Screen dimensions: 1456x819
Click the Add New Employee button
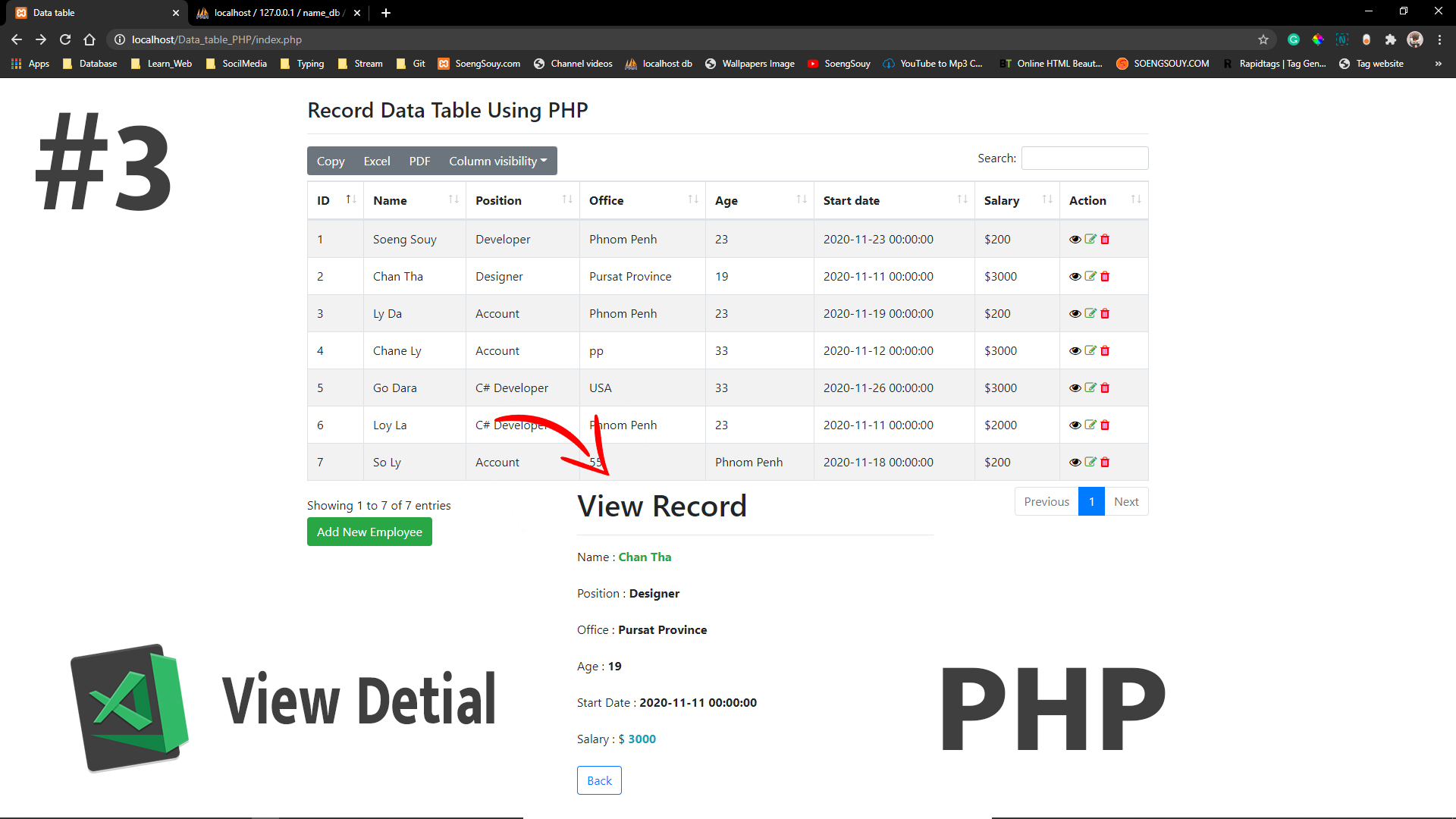pyautogui.click(x=369, y=532)
